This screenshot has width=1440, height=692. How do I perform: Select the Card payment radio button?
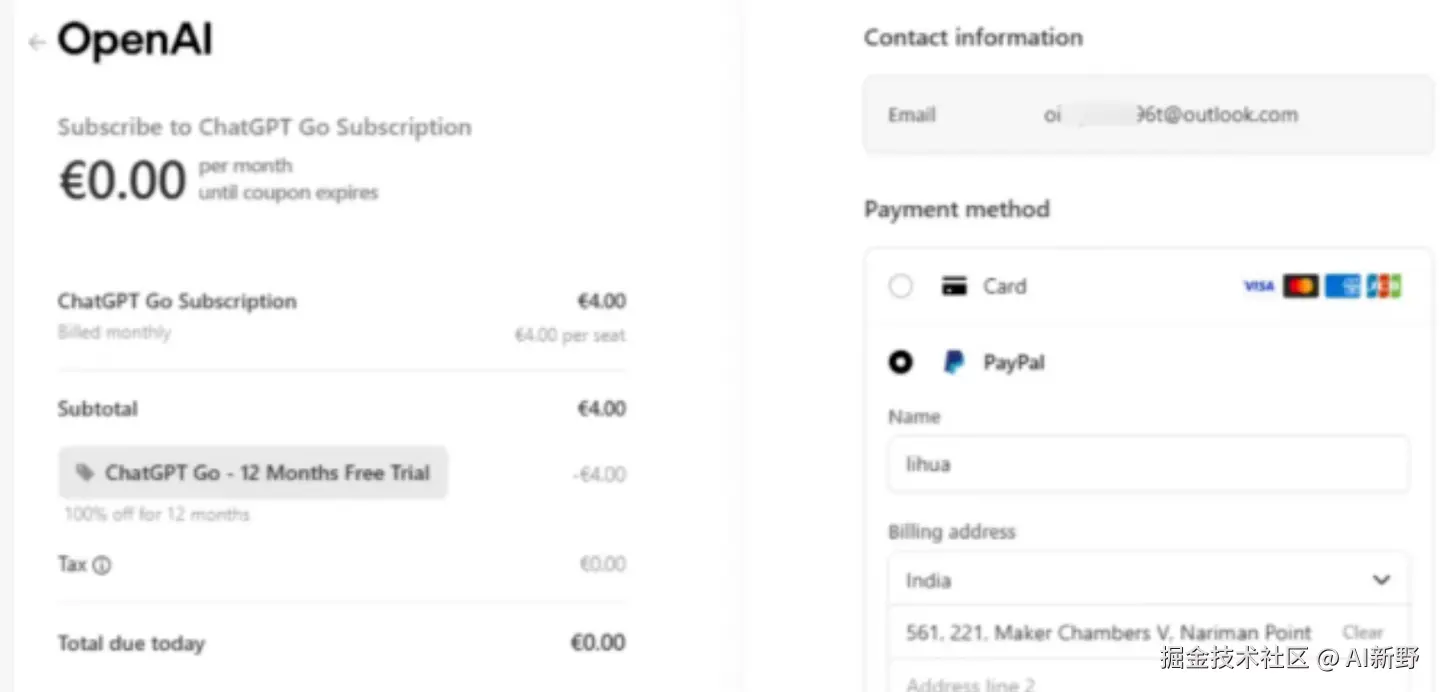coord(901,287)
